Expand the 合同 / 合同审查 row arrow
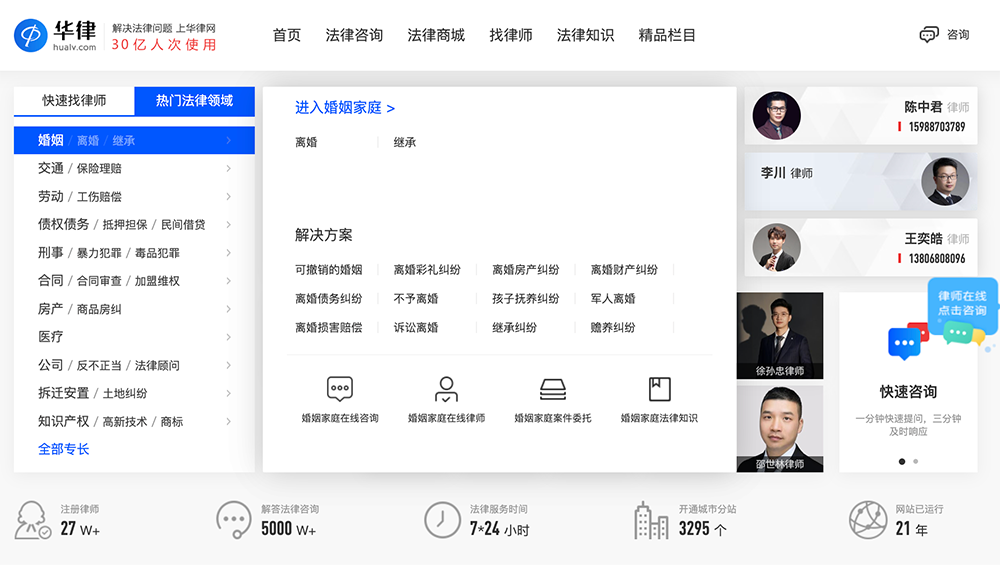1000x573 pixels. pos(228,281)
